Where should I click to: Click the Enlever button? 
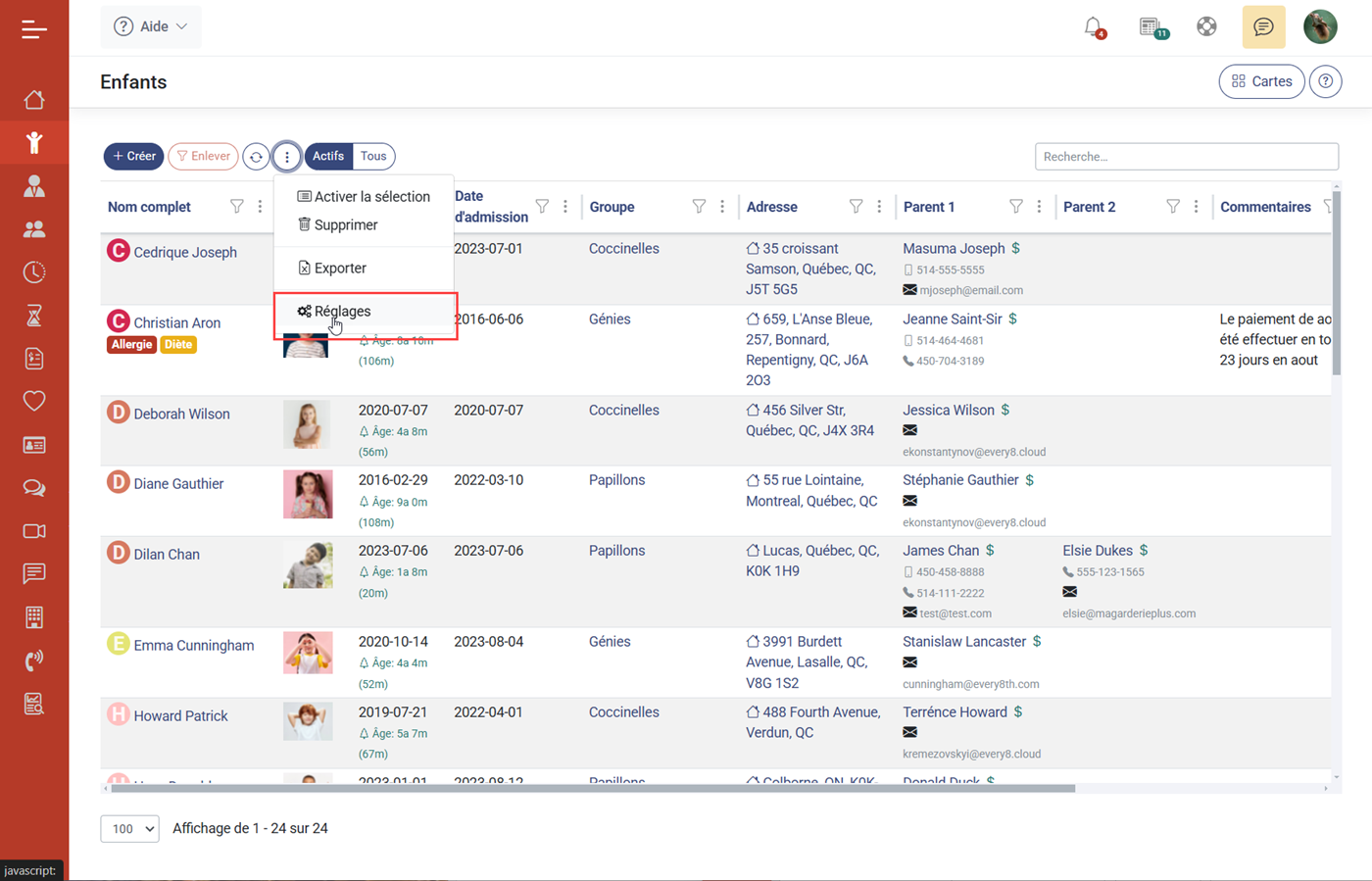pos(203,156)
